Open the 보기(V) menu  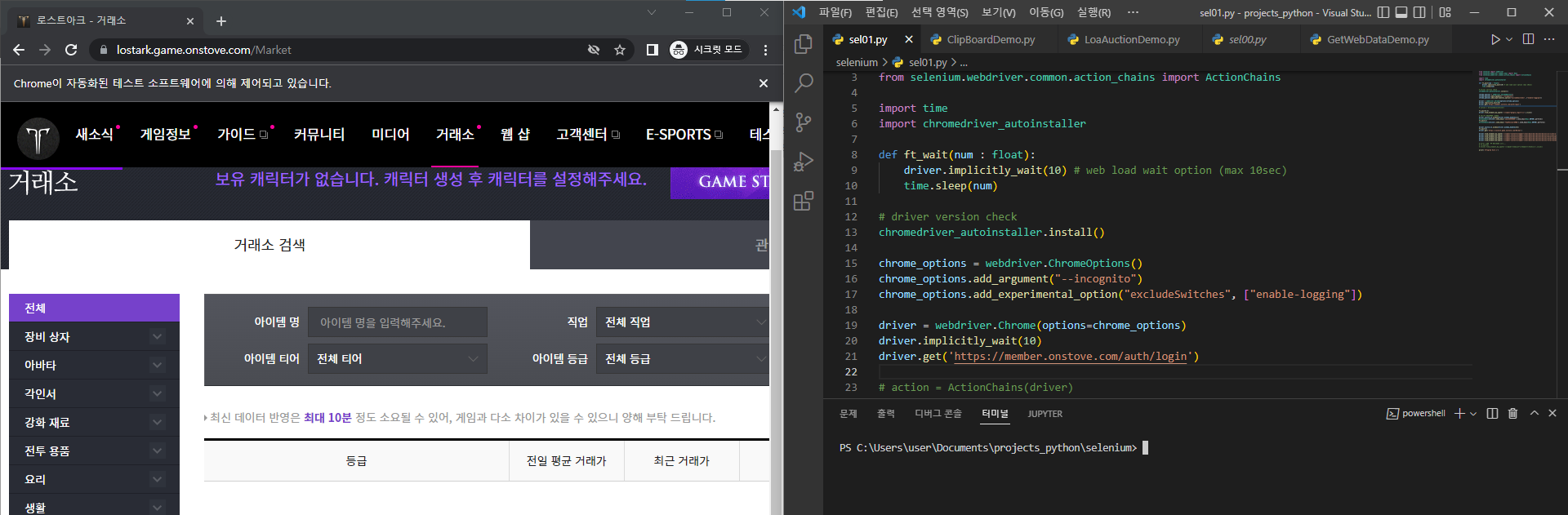click(998, 12)
